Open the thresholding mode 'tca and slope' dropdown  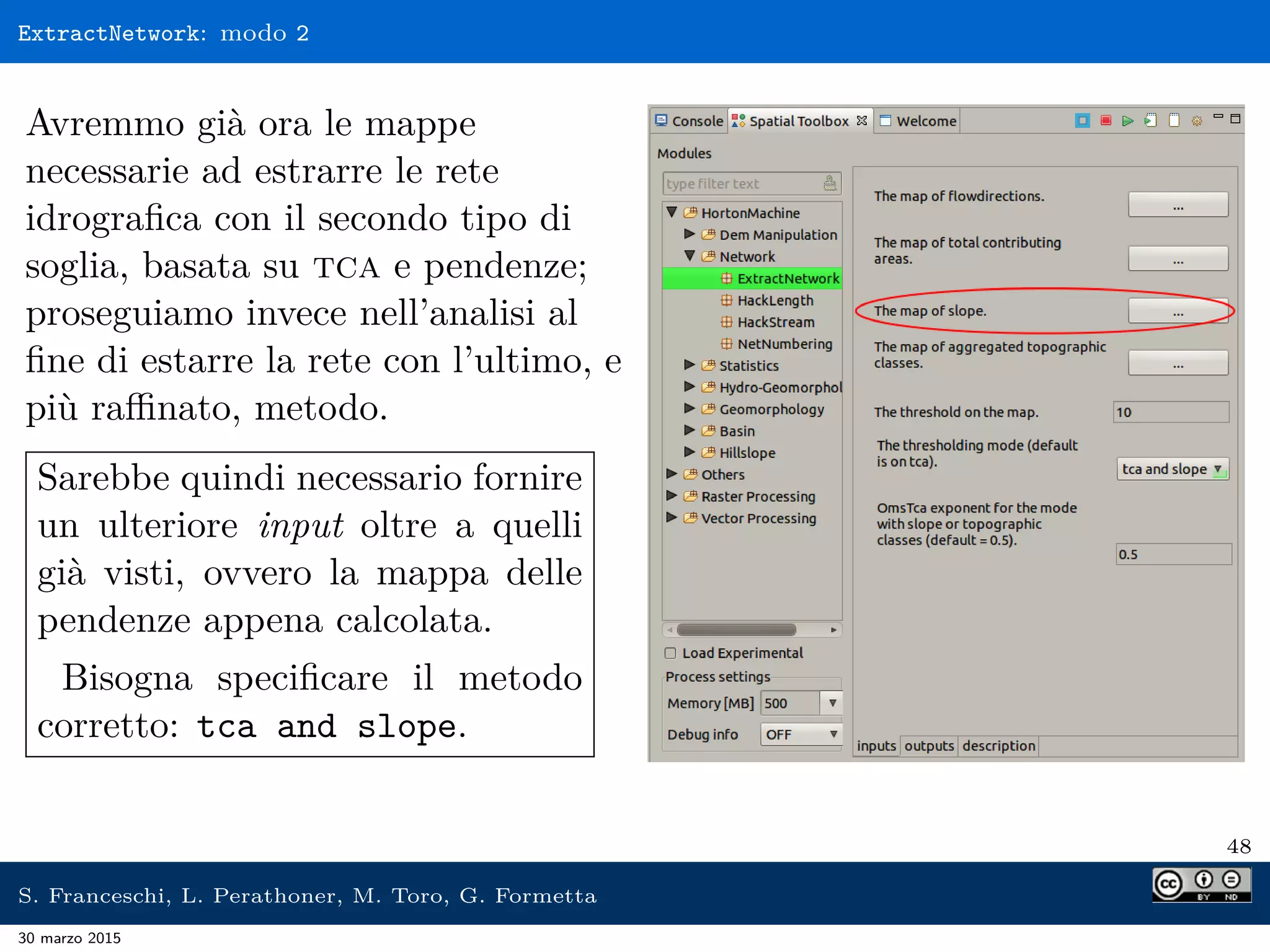[x=1172, y=469]
